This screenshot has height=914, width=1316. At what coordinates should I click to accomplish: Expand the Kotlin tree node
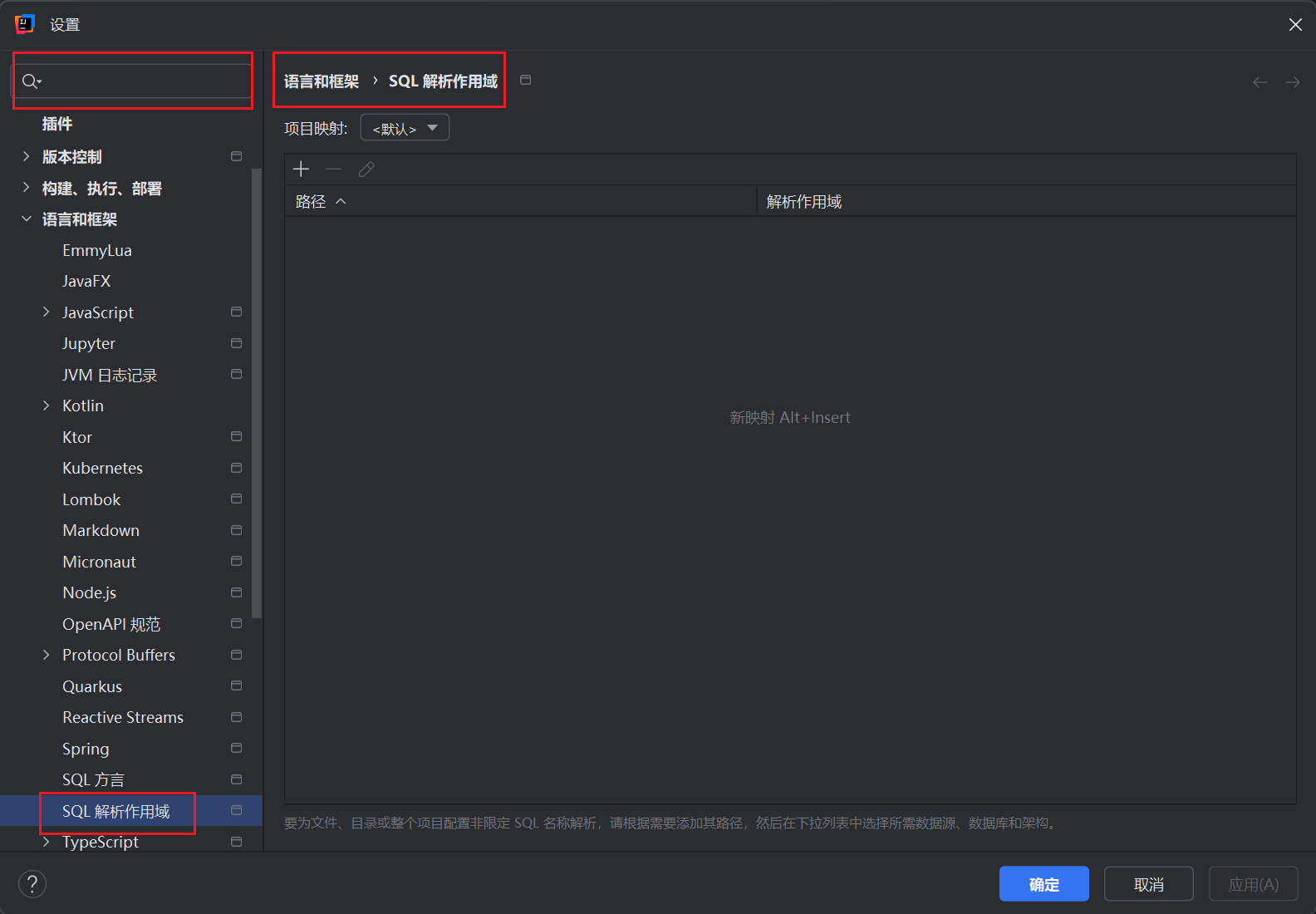(46, 405)
